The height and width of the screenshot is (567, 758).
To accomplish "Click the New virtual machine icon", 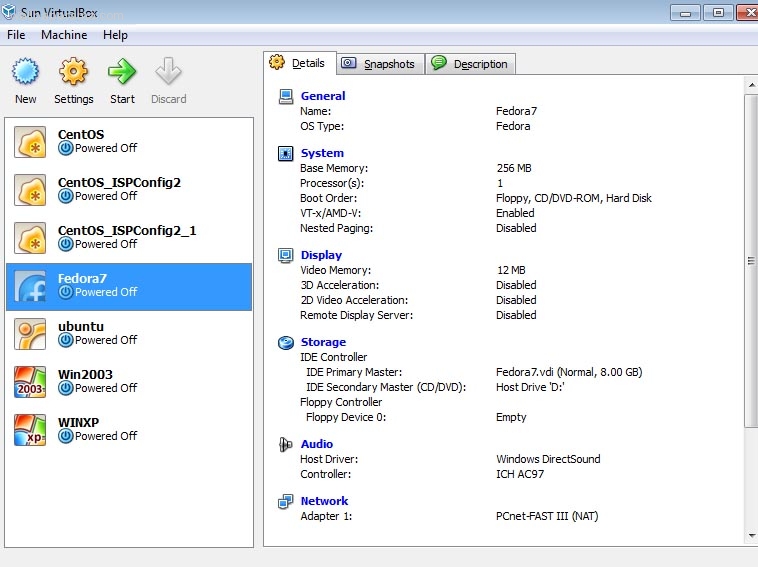I will tap(25, 72).
